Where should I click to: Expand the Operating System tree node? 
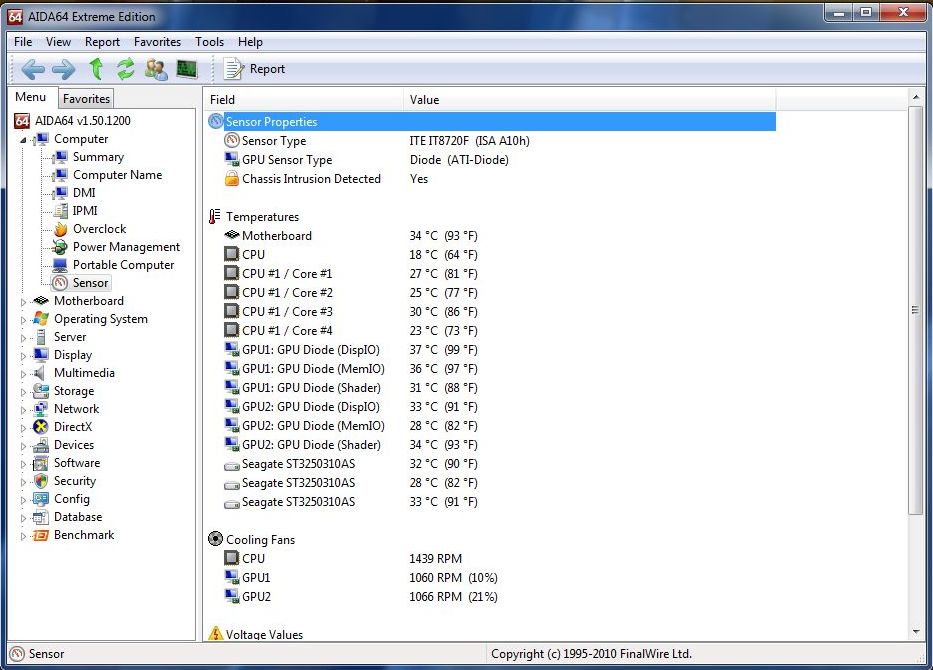[x=23, y=320]
